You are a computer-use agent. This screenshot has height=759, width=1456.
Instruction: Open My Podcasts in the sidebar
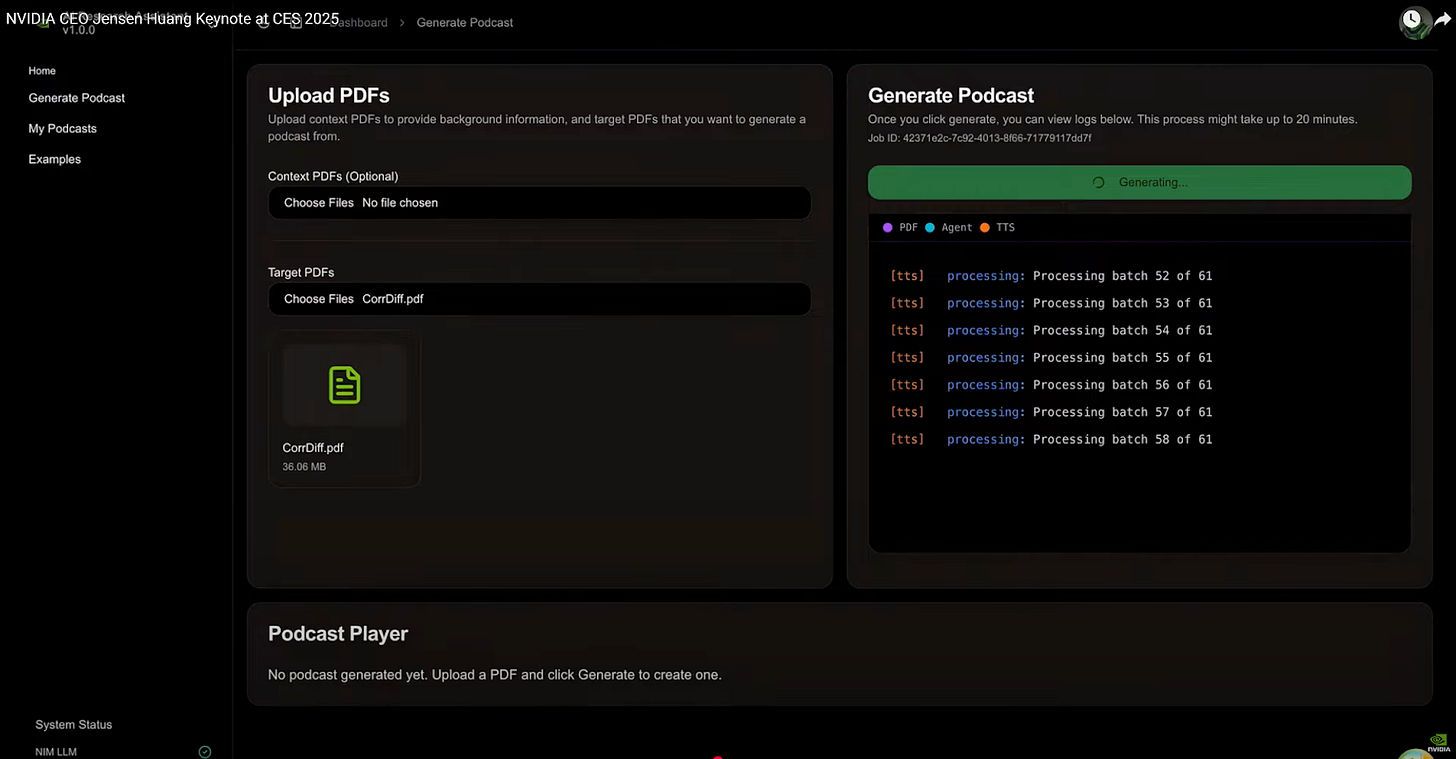pyautogui.click(x=62, y=129)
